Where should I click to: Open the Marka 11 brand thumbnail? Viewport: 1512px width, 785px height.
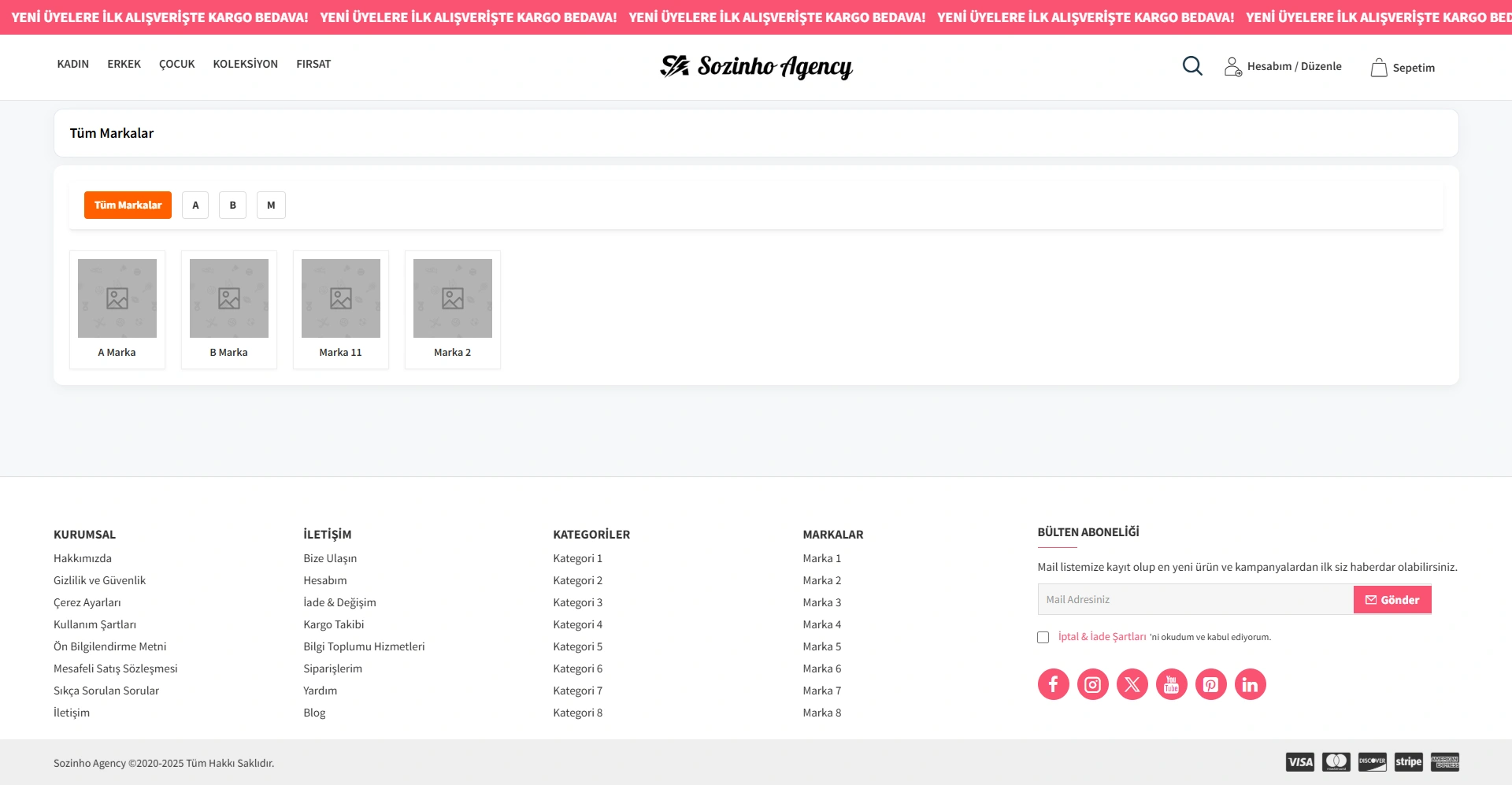(341, 298)
